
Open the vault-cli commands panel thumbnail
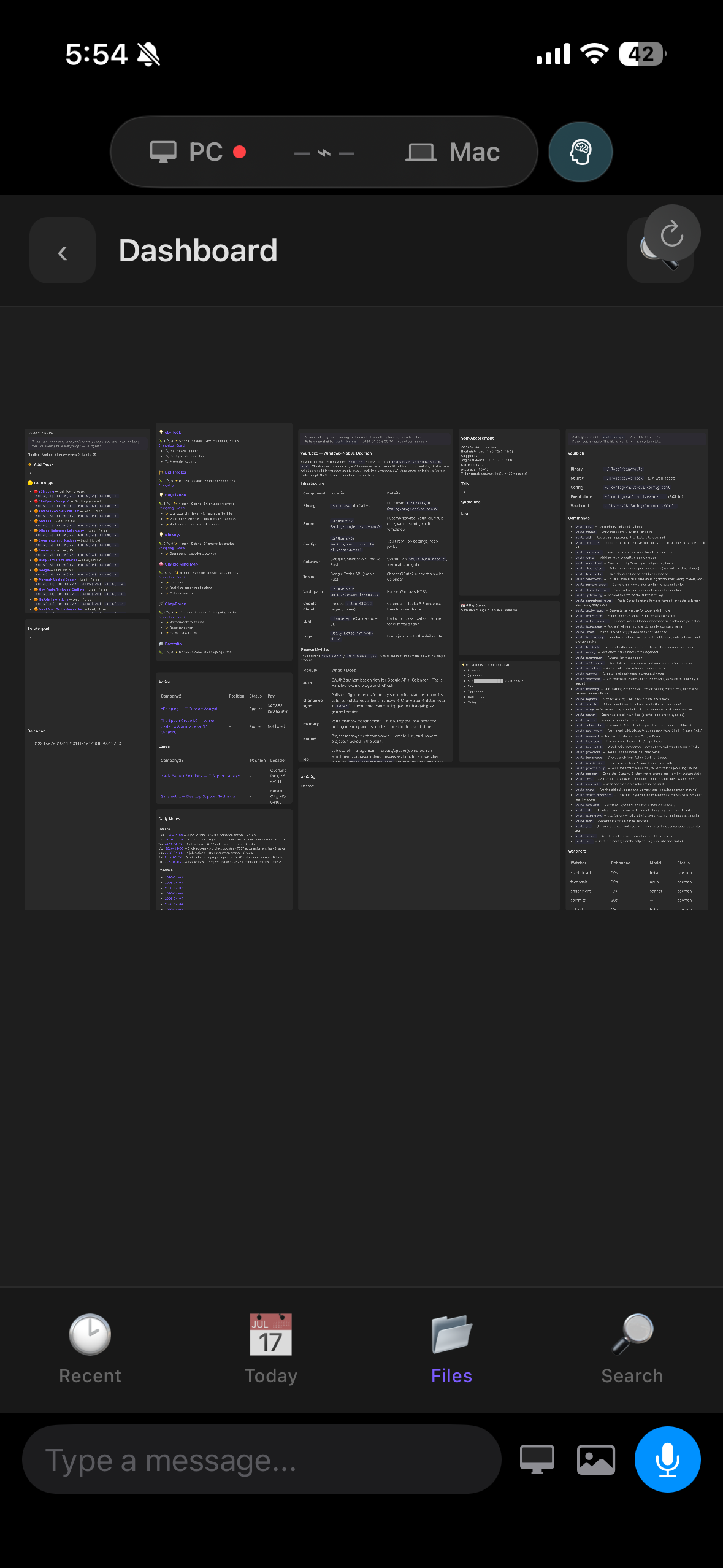pos(637,669)
